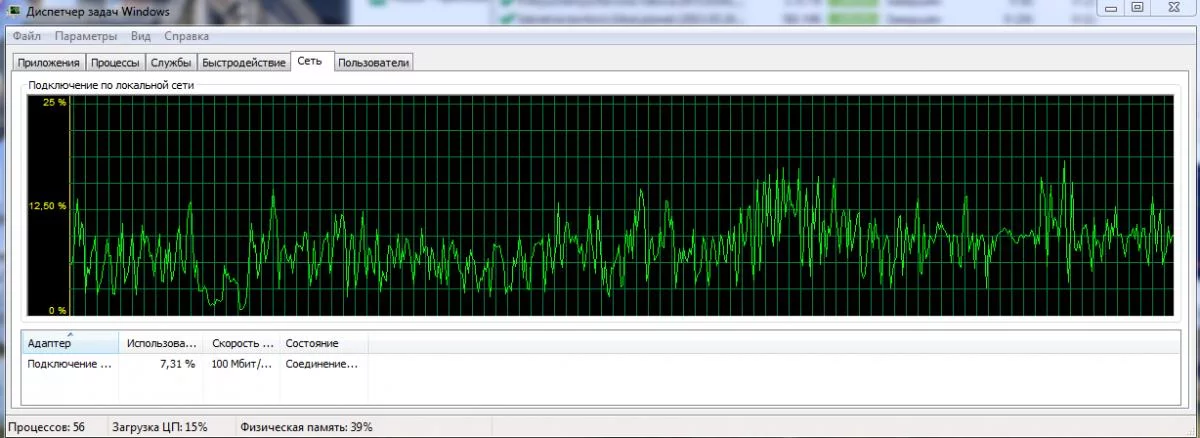Viewport: 1200px width, 438px height.
Task: Sort by the Адаптер column header
Action: [69, 344]
